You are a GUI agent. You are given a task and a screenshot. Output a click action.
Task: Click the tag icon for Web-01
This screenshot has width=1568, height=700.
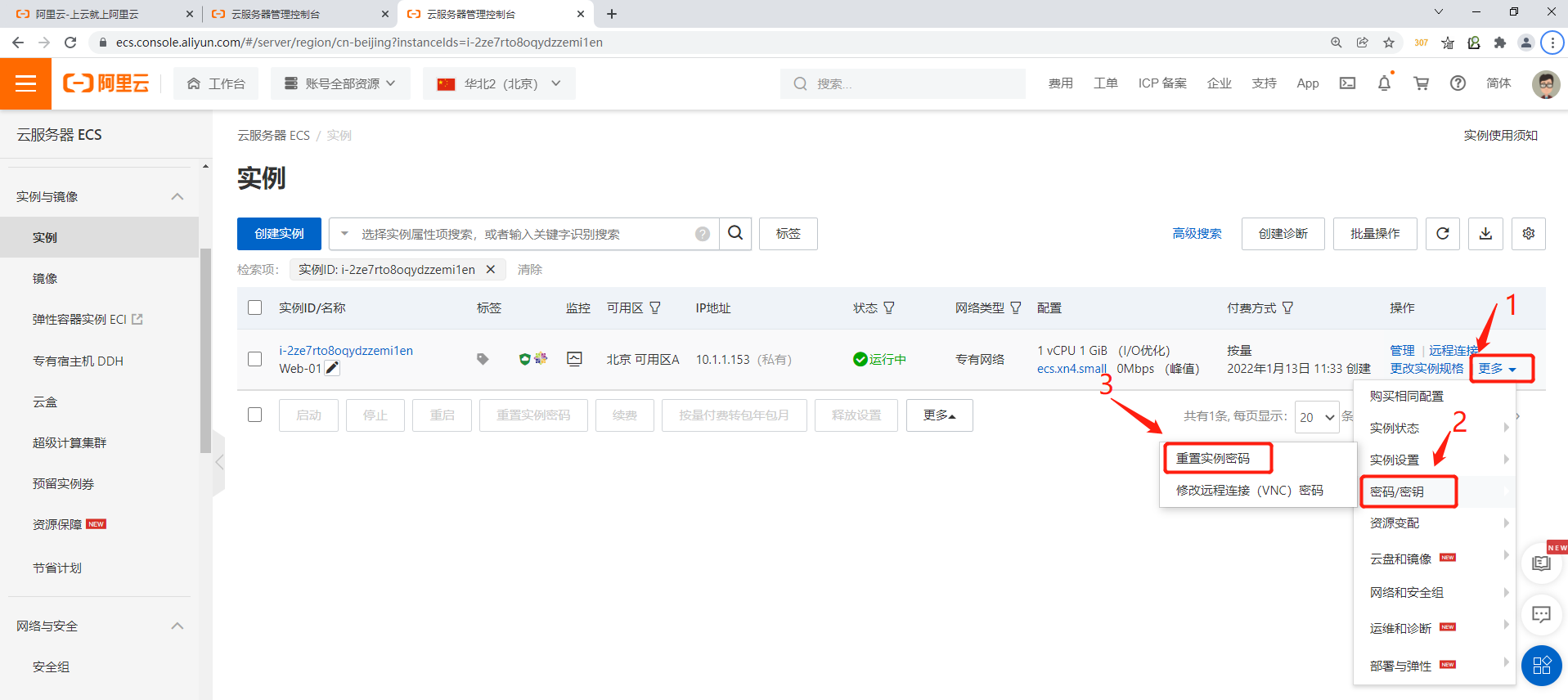[483, 359]
